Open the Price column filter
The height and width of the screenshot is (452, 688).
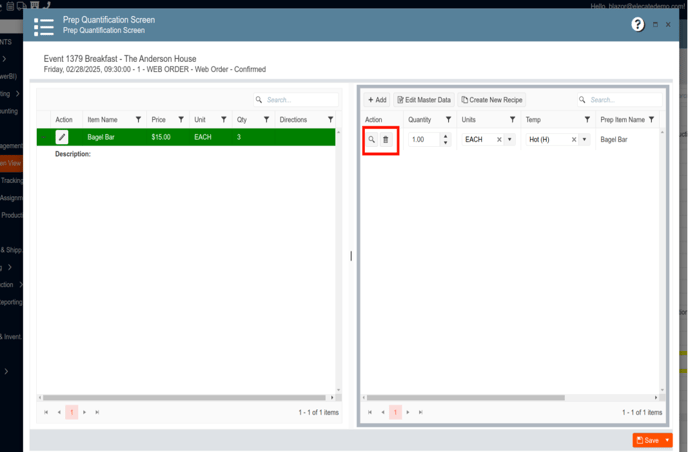coord(181,120)
